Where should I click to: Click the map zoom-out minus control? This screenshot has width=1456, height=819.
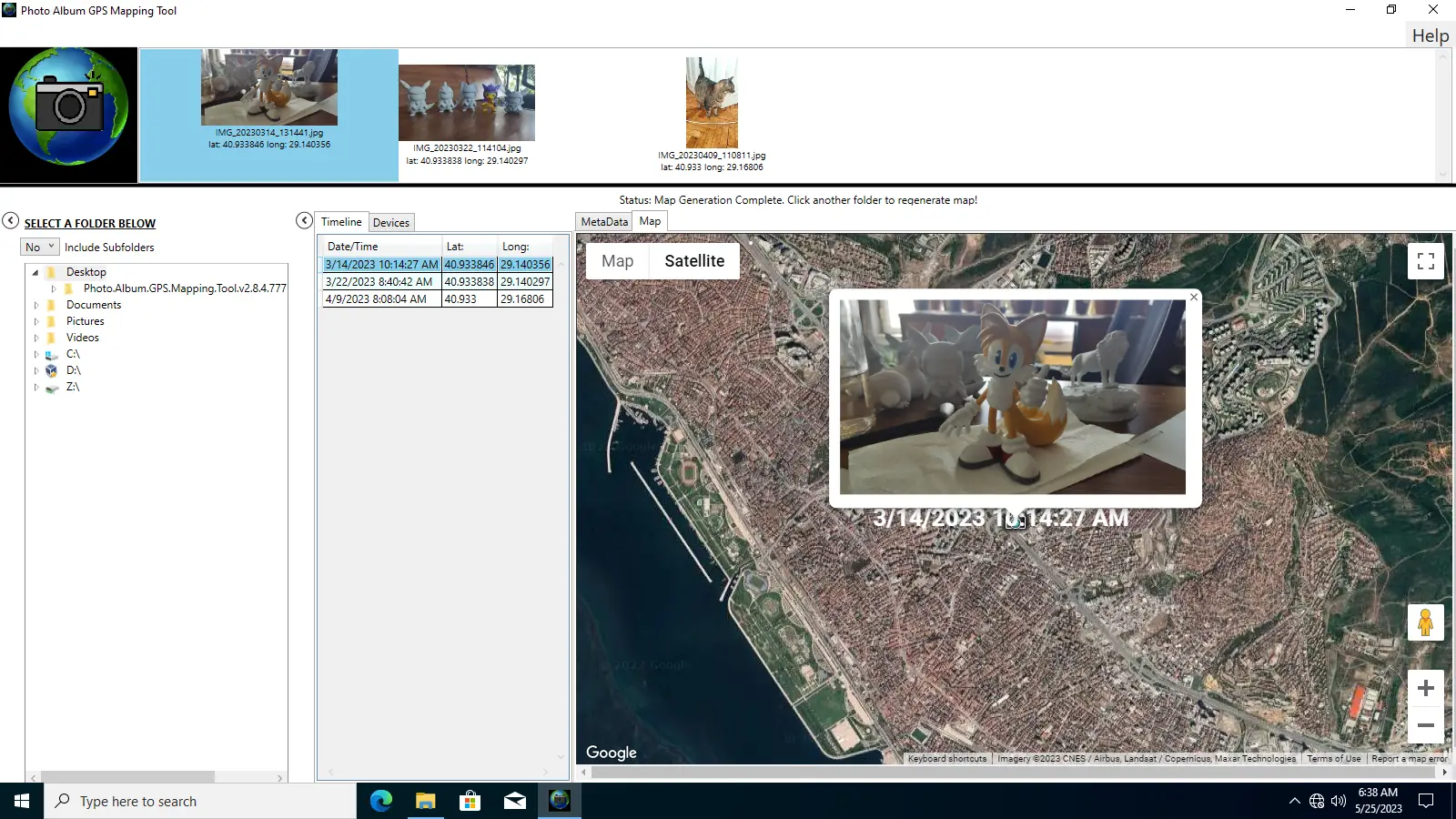[x=1426, y=725]
